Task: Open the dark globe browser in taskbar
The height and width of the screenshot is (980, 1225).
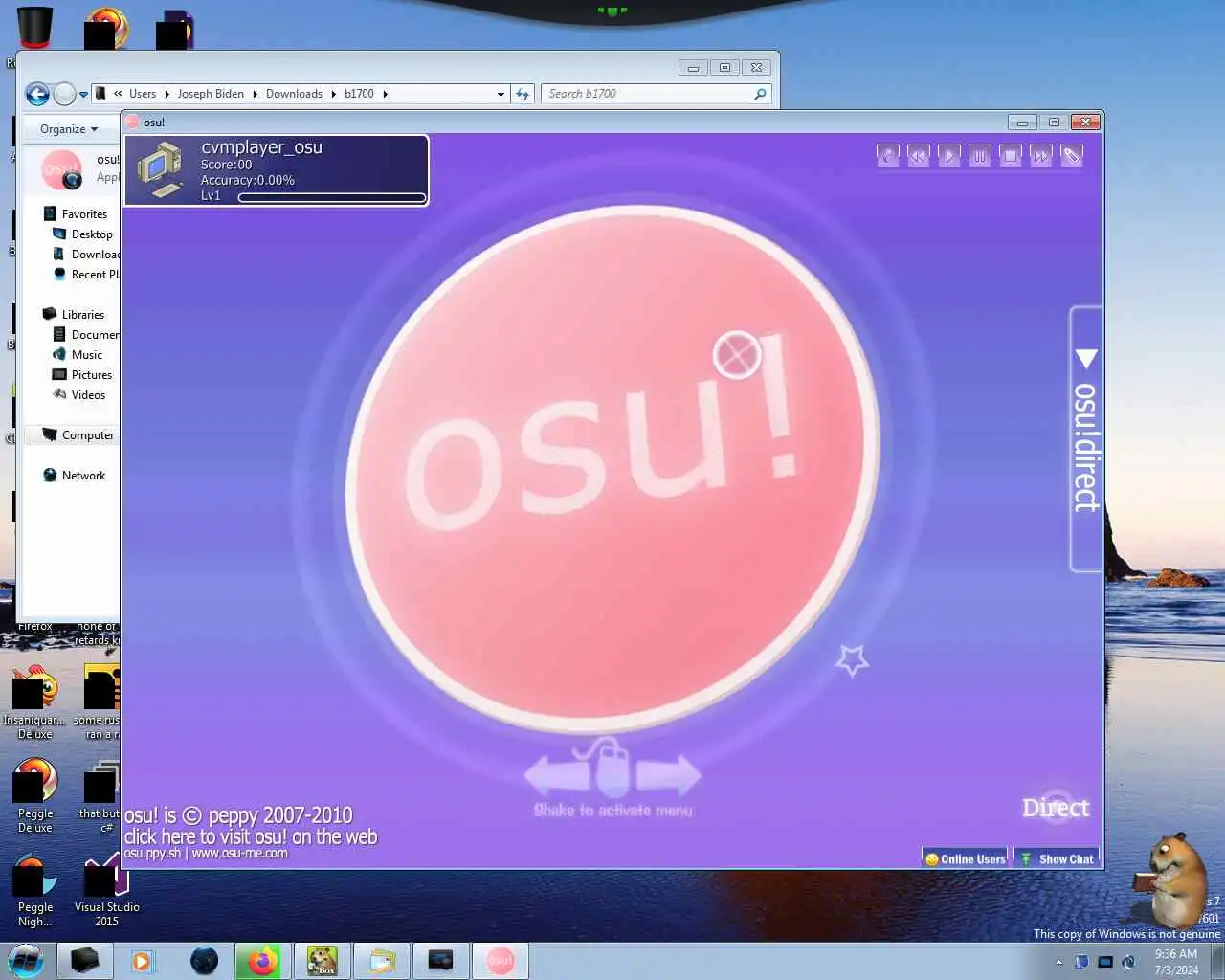Action: click(204, 961)
